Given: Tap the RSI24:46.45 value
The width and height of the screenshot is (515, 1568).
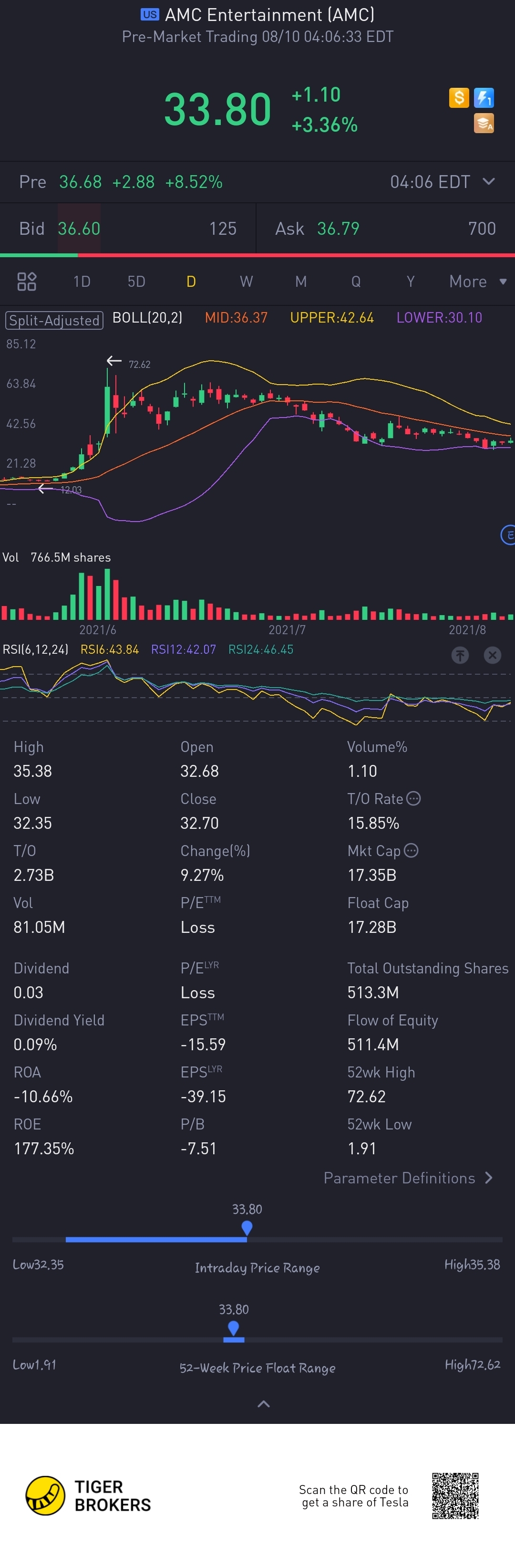Looking at the screenshot, I should pos(260,649).
